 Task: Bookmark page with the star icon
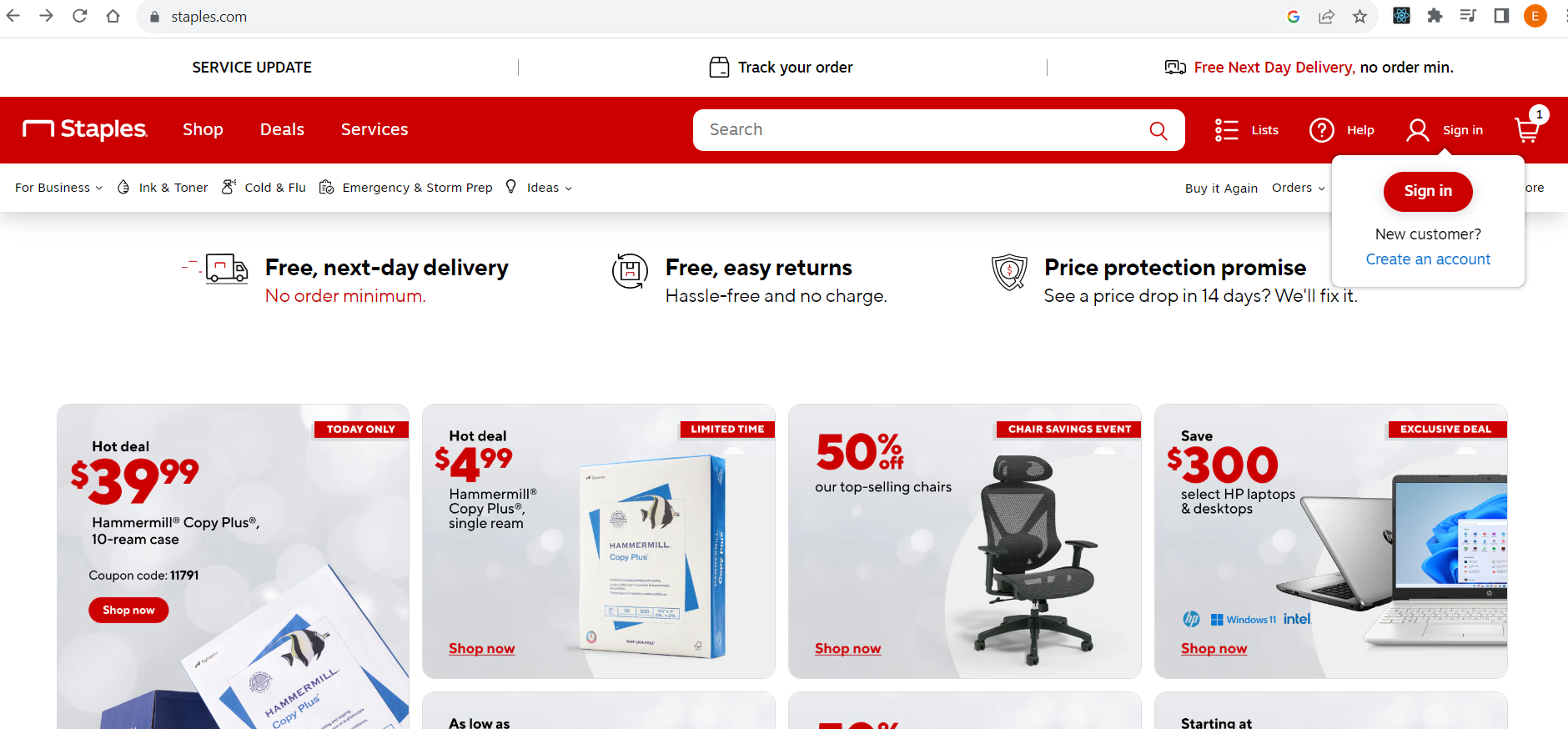pyautogui.click(x=1359, y=17)
